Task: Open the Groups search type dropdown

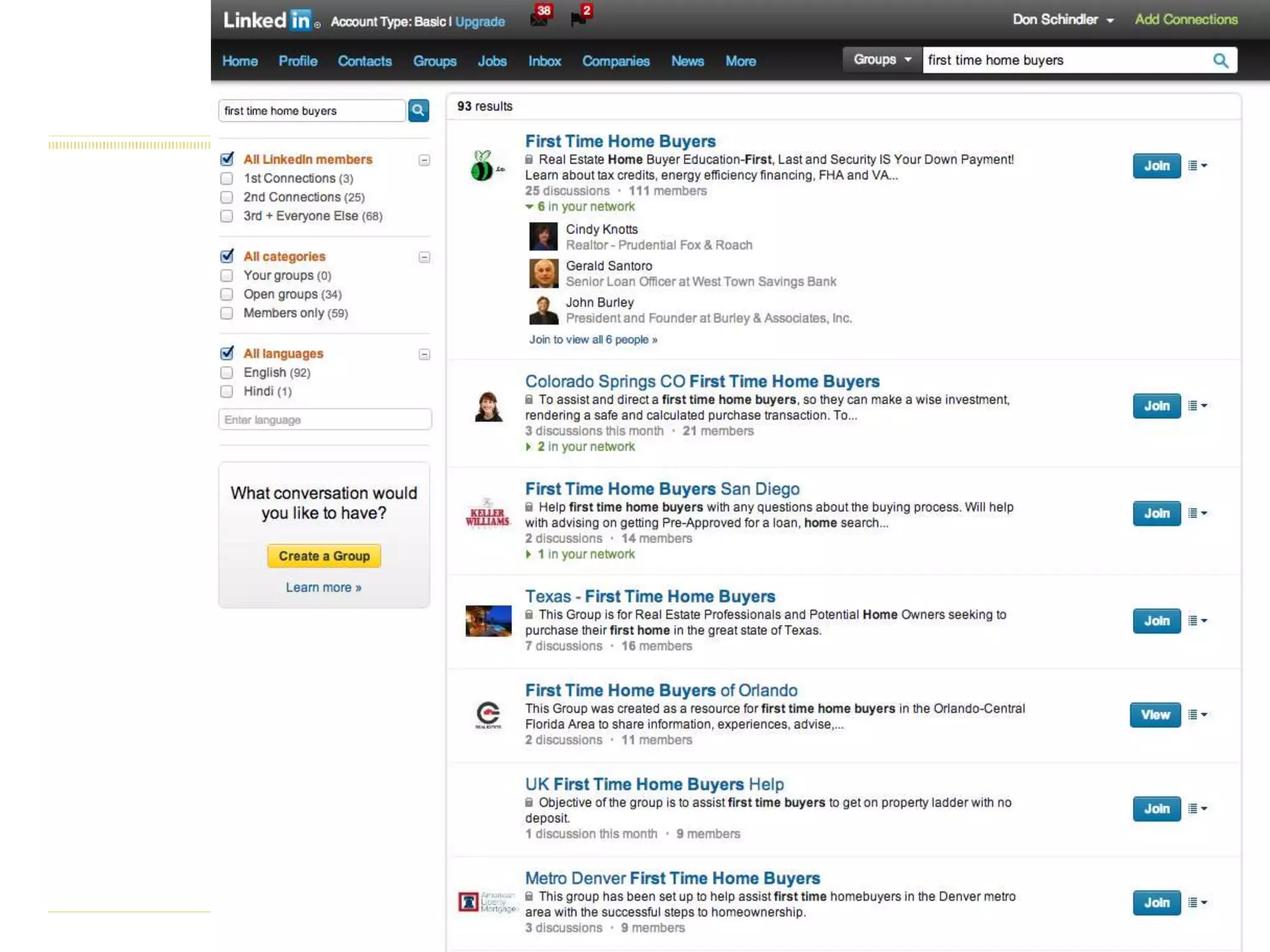Action: [881, 59]
